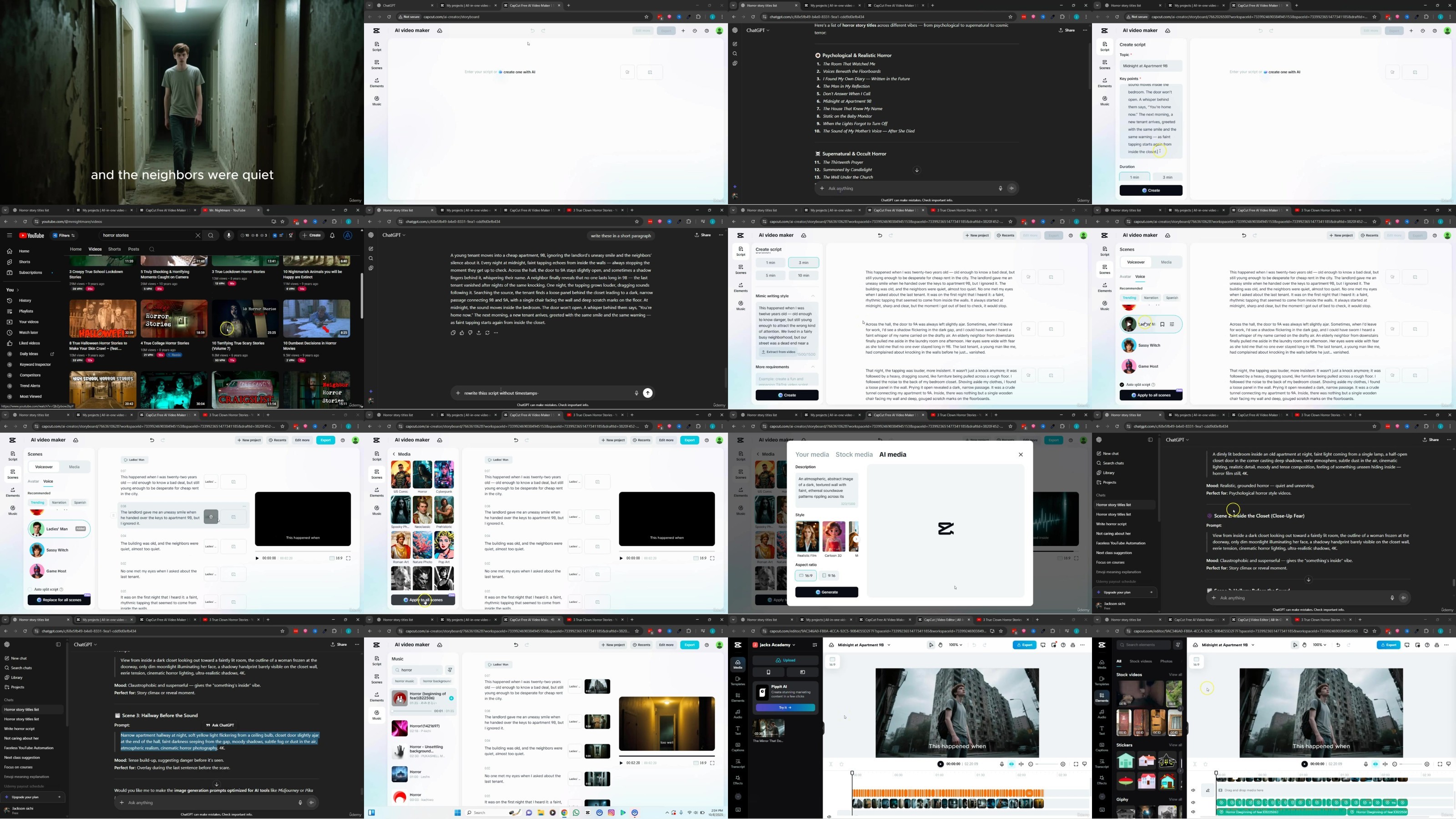Open Windows Start menu on taskbar

[457, 813]
